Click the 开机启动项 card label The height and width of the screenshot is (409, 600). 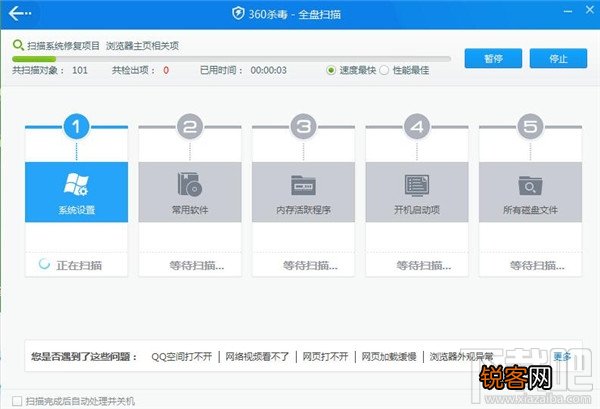417,210
